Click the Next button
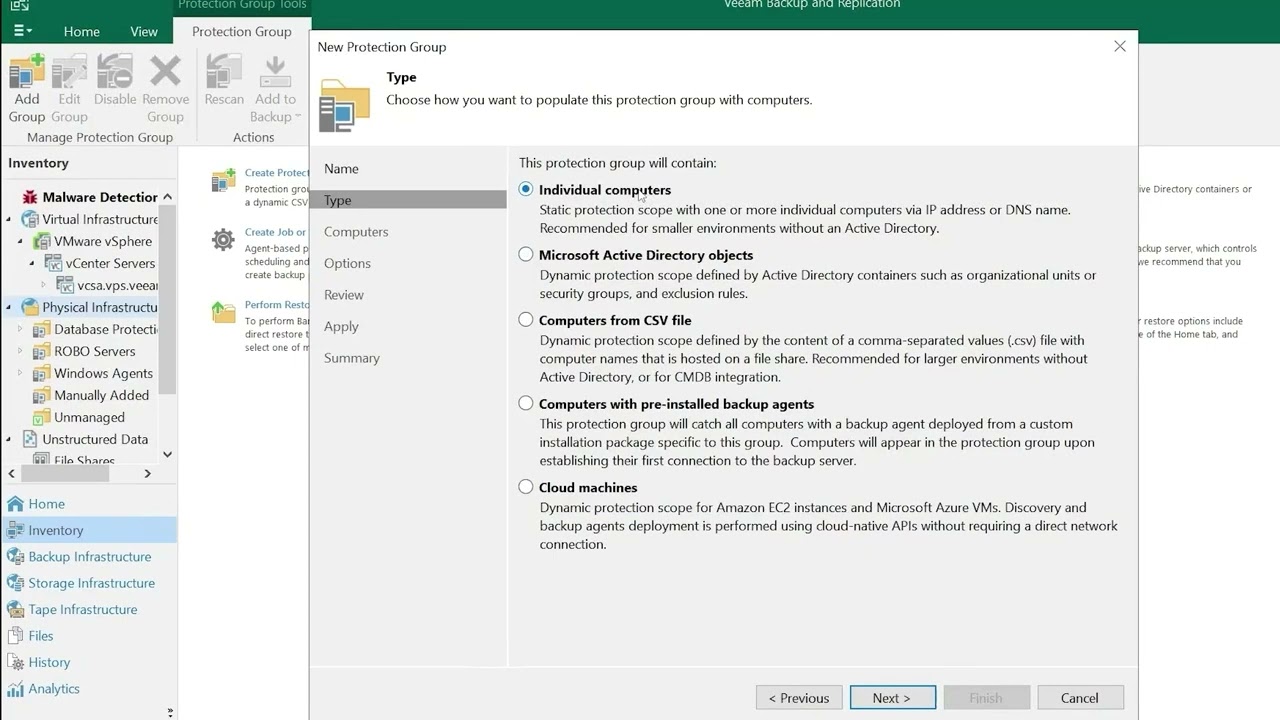The image size is (1280, 720). (892, 698)
